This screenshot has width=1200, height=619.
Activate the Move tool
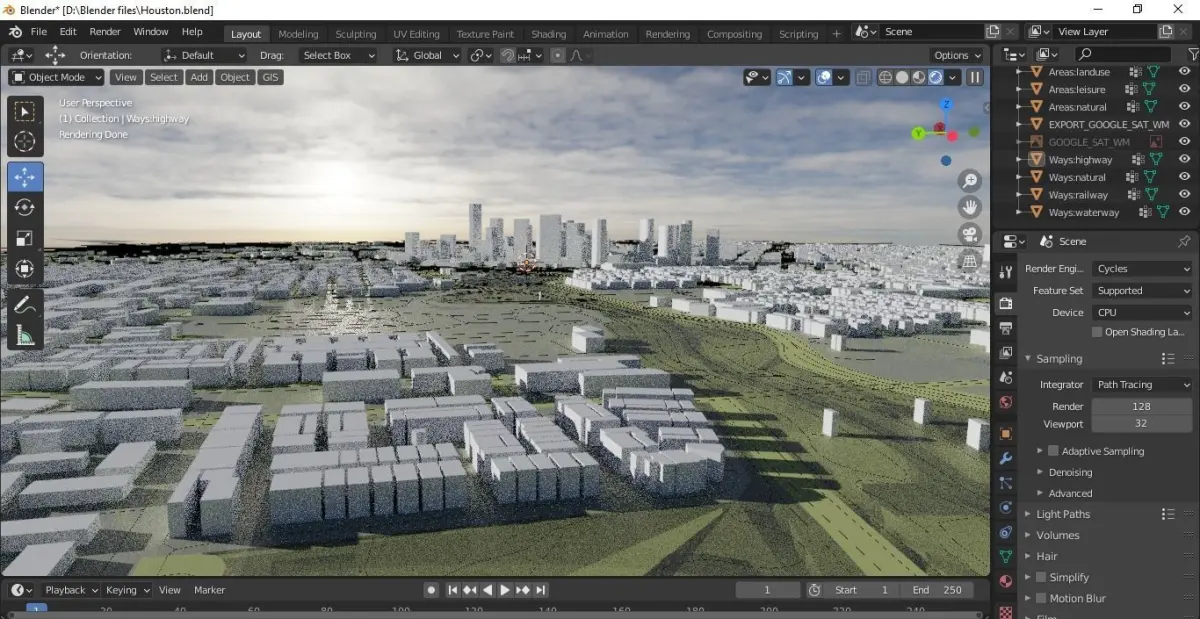(25, 176)
